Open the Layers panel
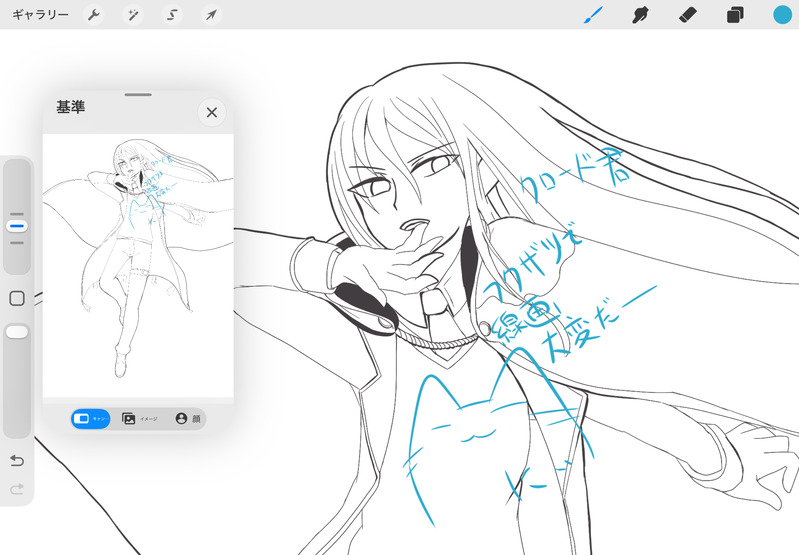This screenshot has width=799, height=555. pos(735,15)
